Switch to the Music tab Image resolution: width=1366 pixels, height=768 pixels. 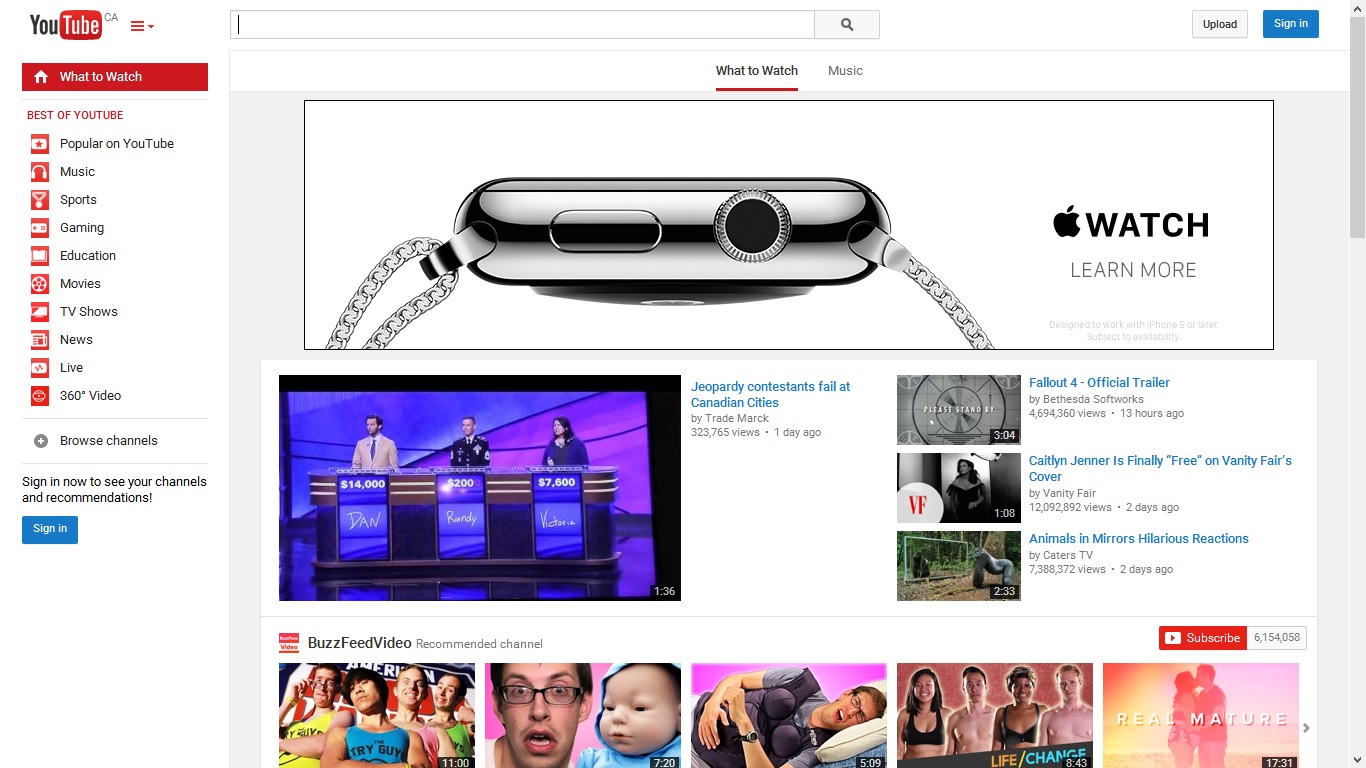(x=845, y=71)
